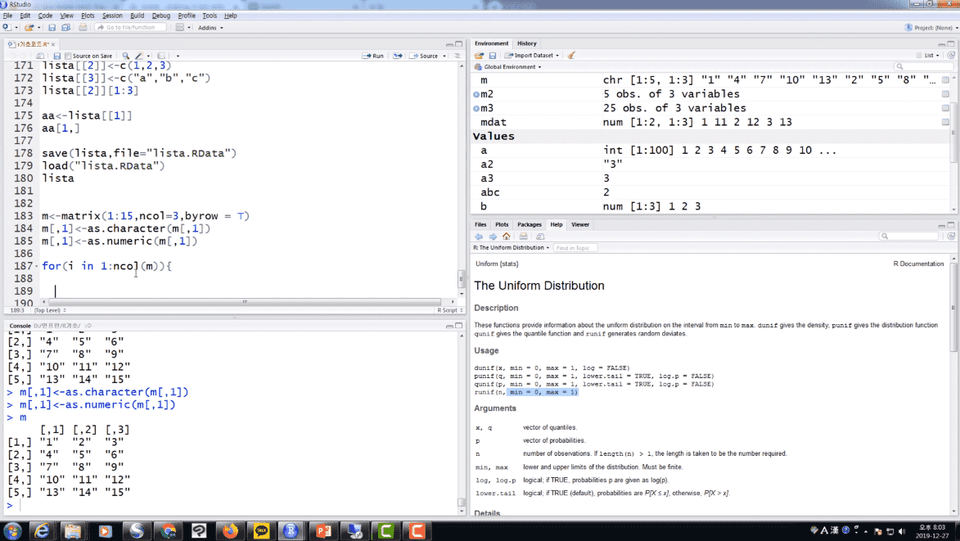Open Global Environment dropdown

coord(509,67)
